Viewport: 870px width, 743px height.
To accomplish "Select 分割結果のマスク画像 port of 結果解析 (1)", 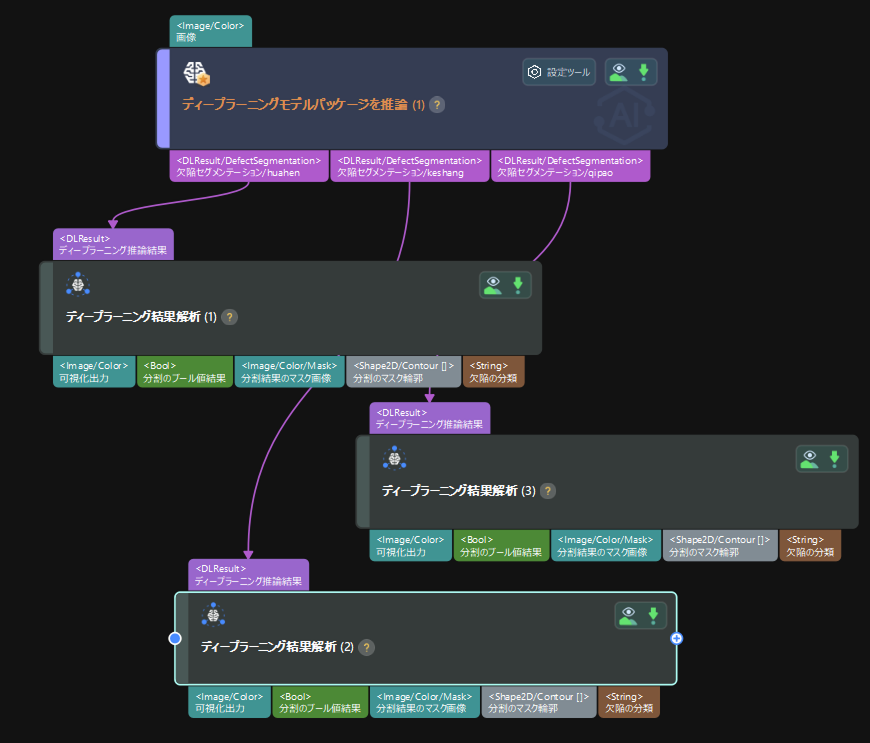I will (290, 372).
